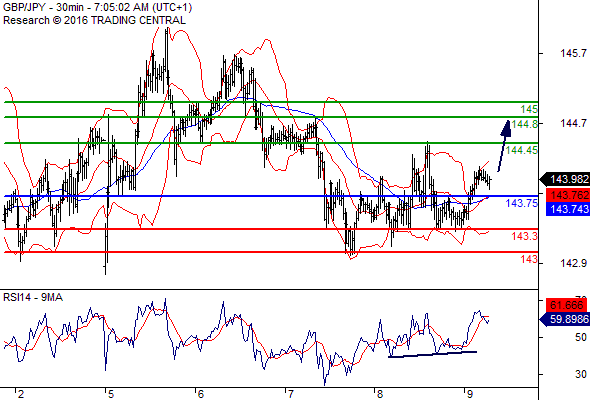Click the 144.8 resistance level label
The height and width of the screenshot is (400, 590).
tap(525, 124)
